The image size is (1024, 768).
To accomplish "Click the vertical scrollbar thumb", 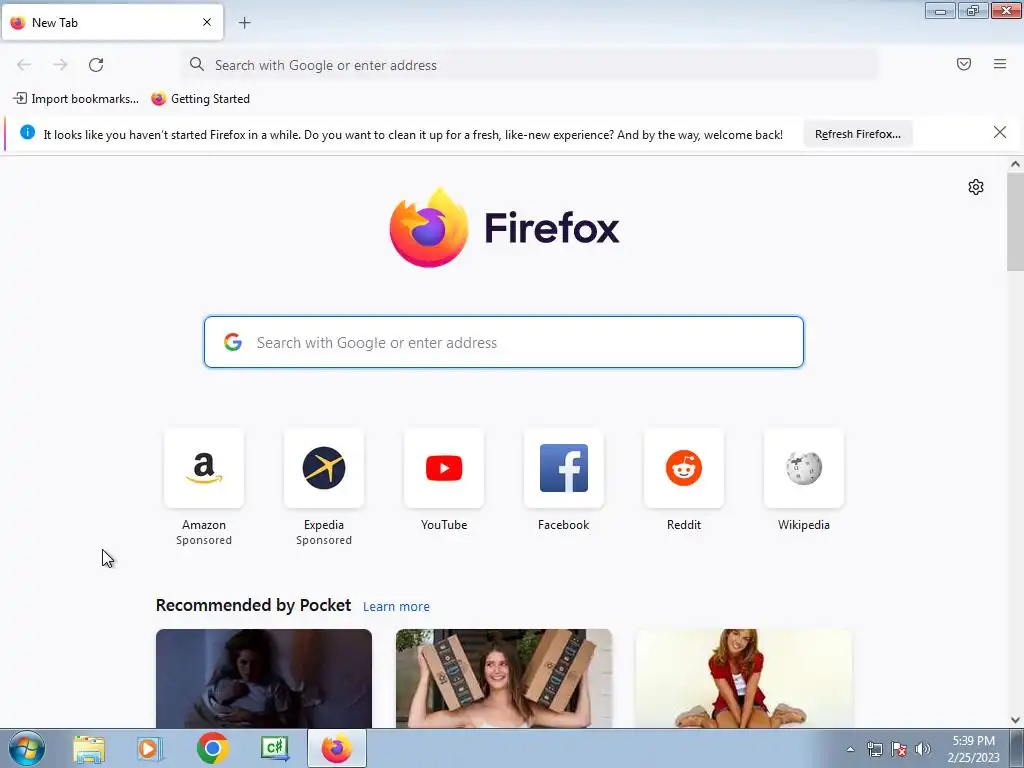I will click(1015, 221).
